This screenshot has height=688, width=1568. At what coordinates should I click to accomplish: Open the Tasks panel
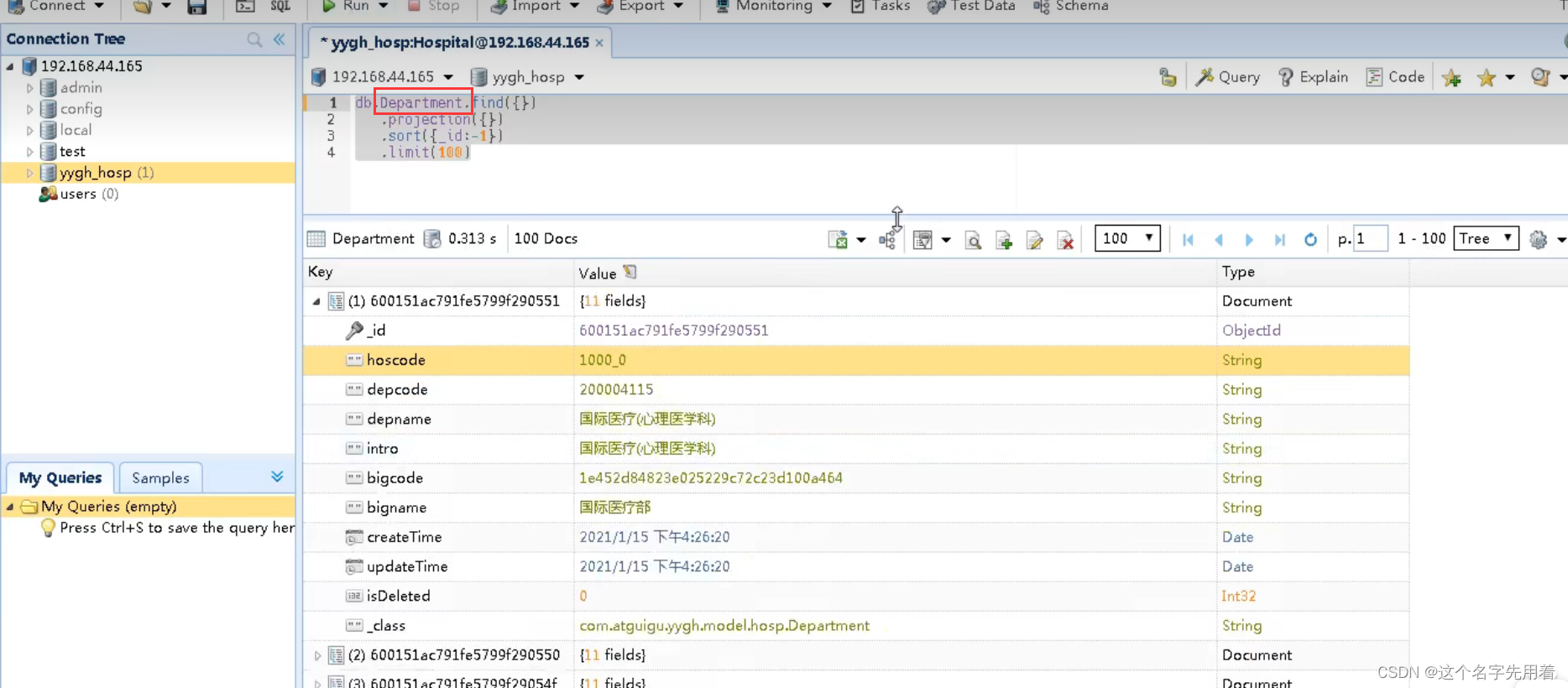[x=880, y=6]
